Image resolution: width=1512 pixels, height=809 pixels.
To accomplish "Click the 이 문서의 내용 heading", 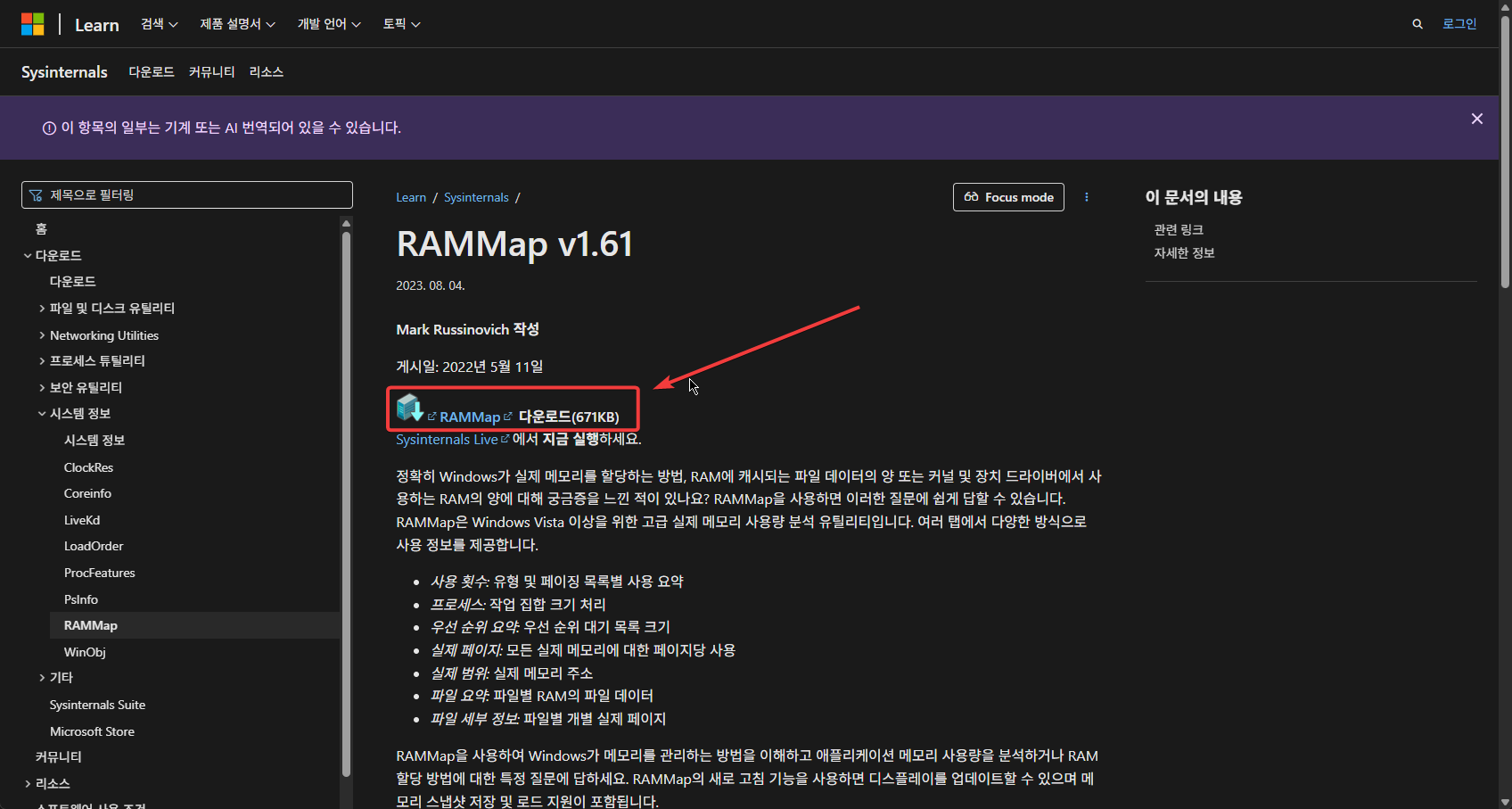I will point(1194,197).
